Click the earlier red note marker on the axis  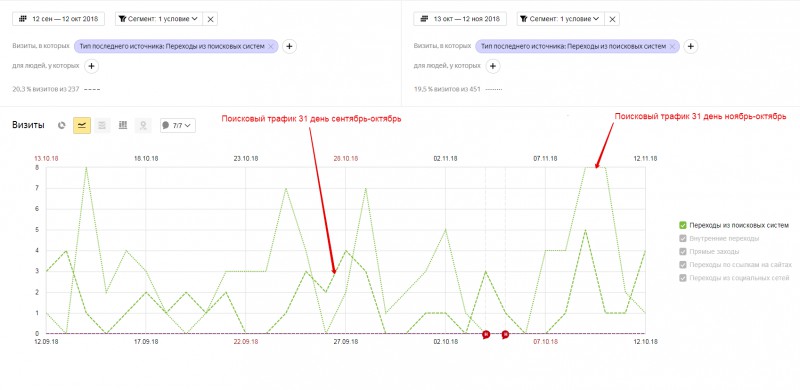(x=486, y=334)
